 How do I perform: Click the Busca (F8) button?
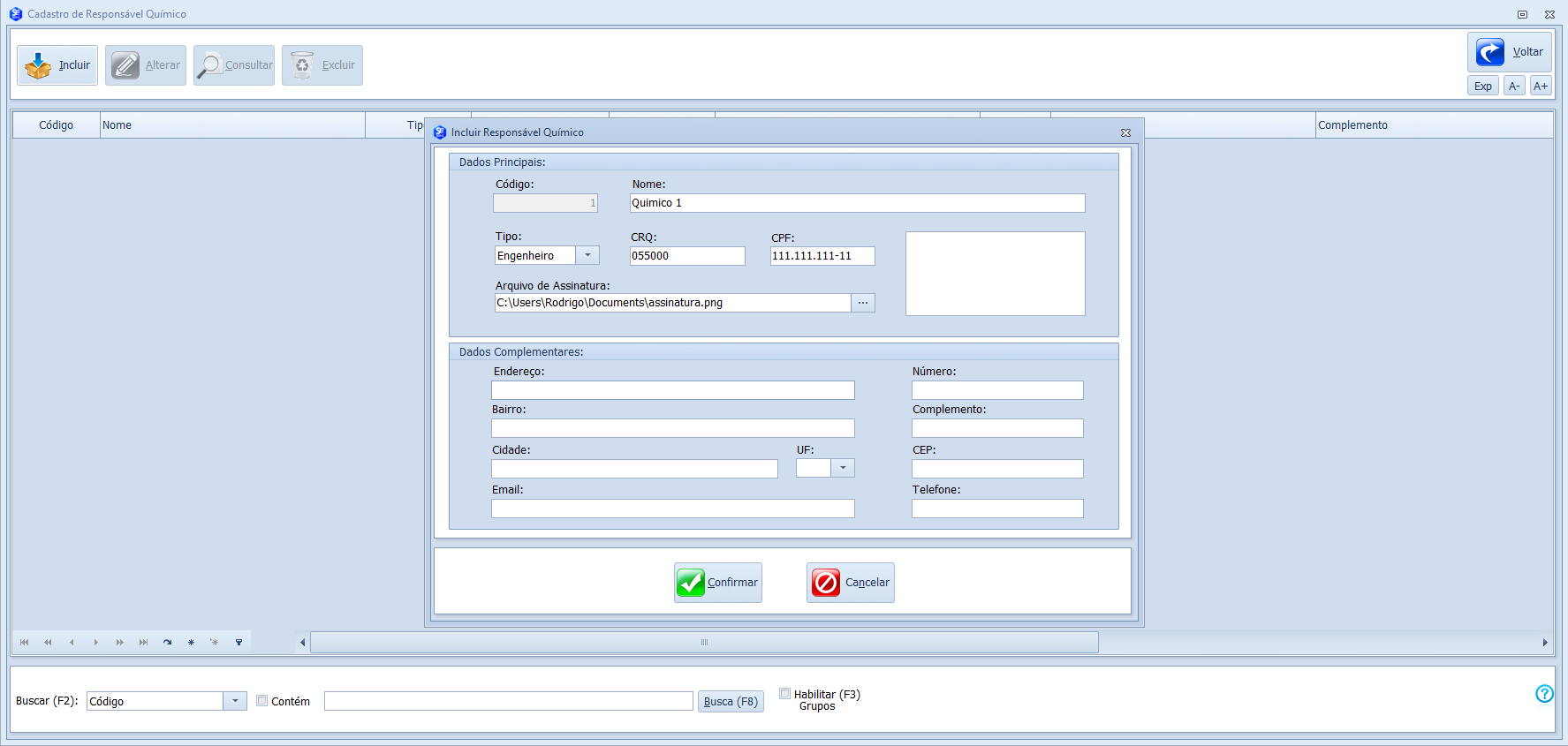[731, 702]
